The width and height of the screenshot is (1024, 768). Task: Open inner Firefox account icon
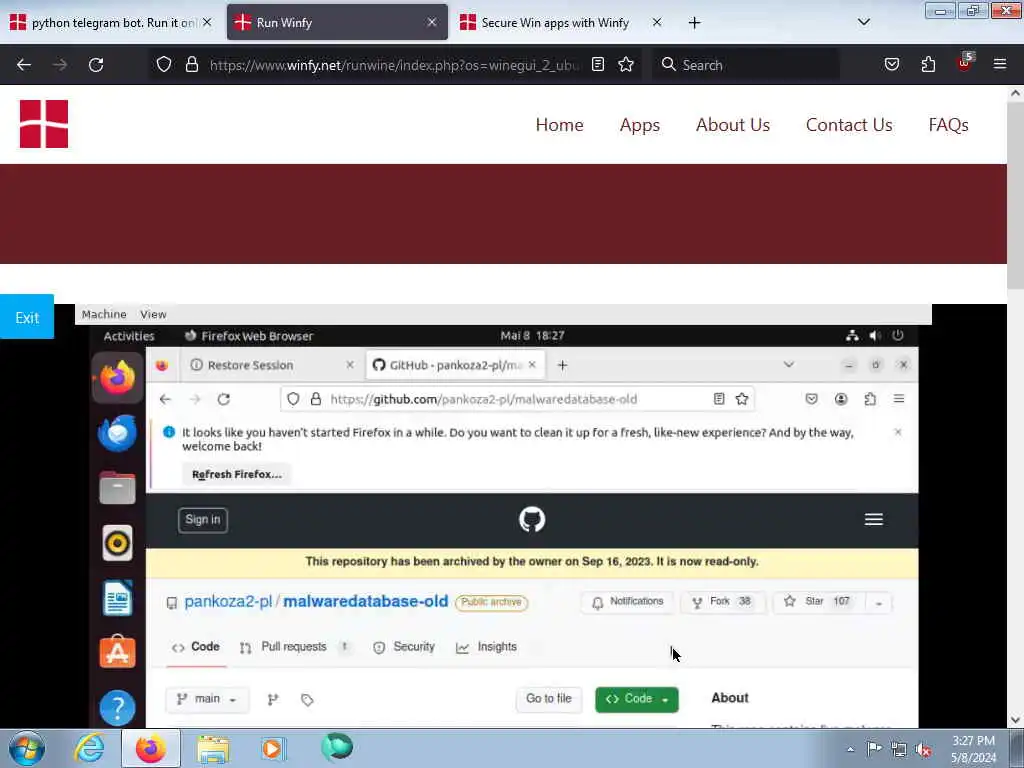(x=841, y=399)
